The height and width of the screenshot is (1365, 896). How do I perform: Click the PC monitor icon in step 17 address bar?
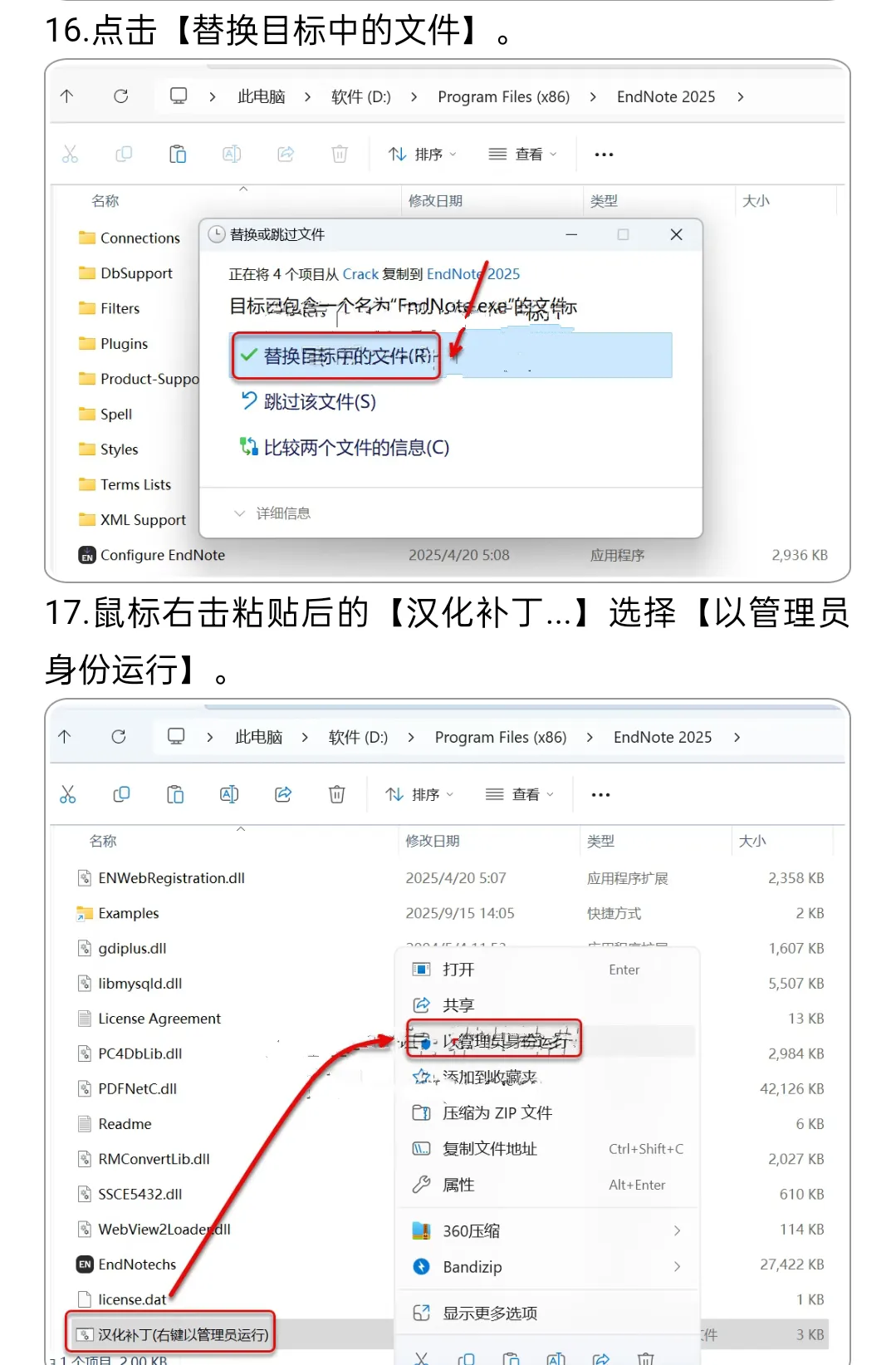click(176, 737)
